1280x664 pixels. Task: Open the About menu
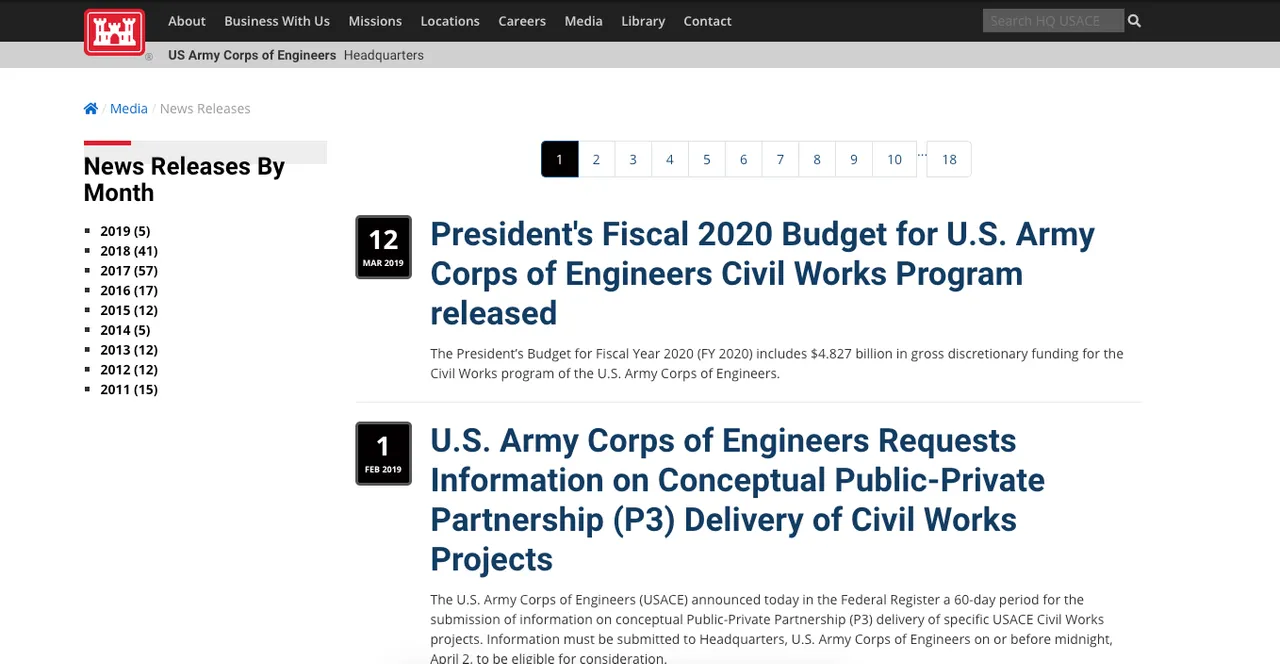[186, 21]
